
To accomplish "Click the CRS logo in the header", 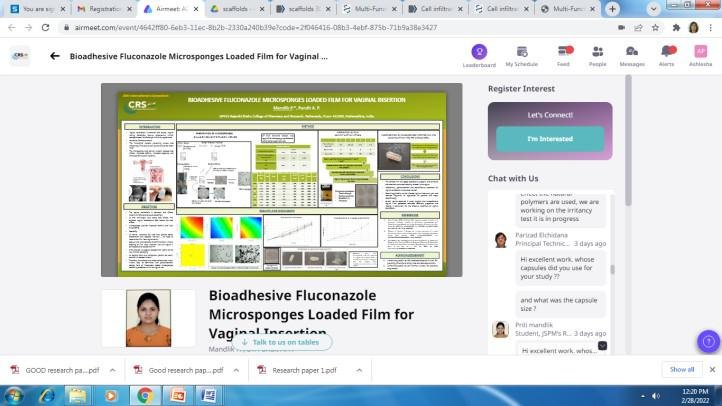I will [x=20, y=55].
